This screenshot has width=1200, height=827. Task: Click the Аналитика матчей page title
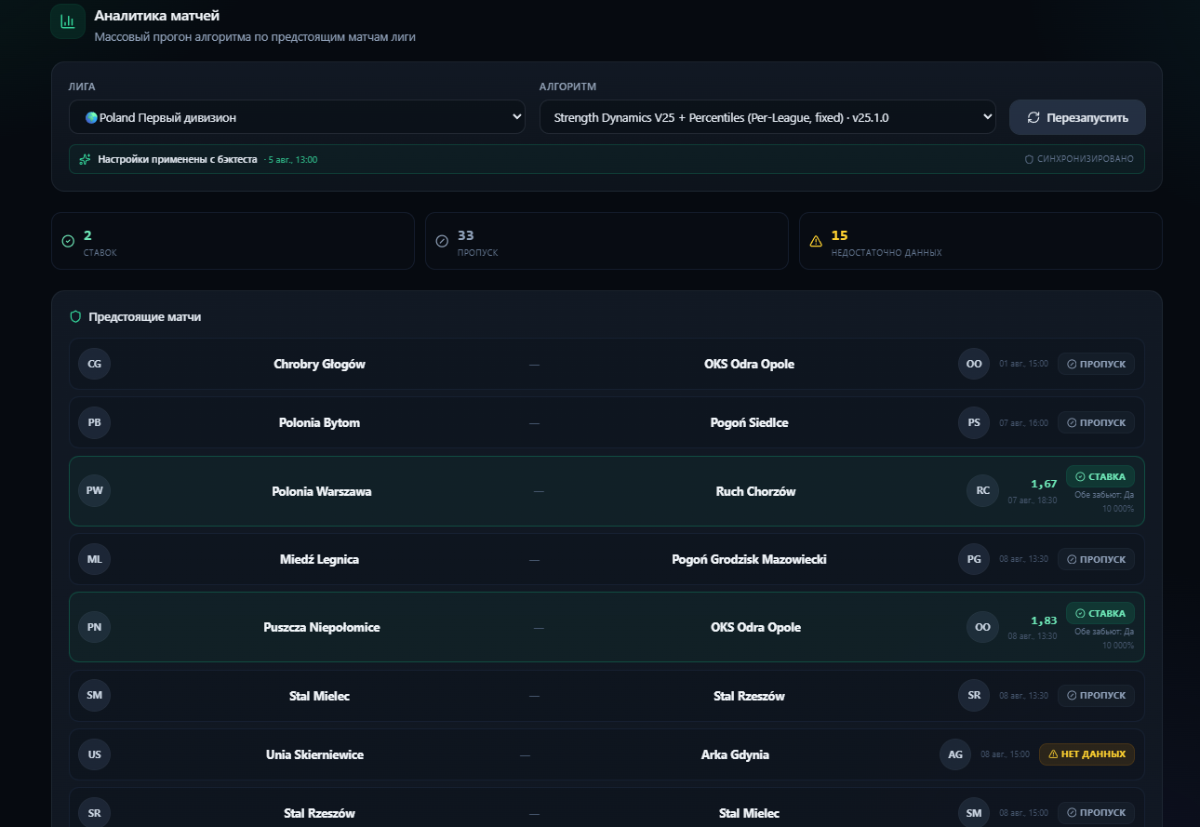pyautogui.click(x=157, y=16)
